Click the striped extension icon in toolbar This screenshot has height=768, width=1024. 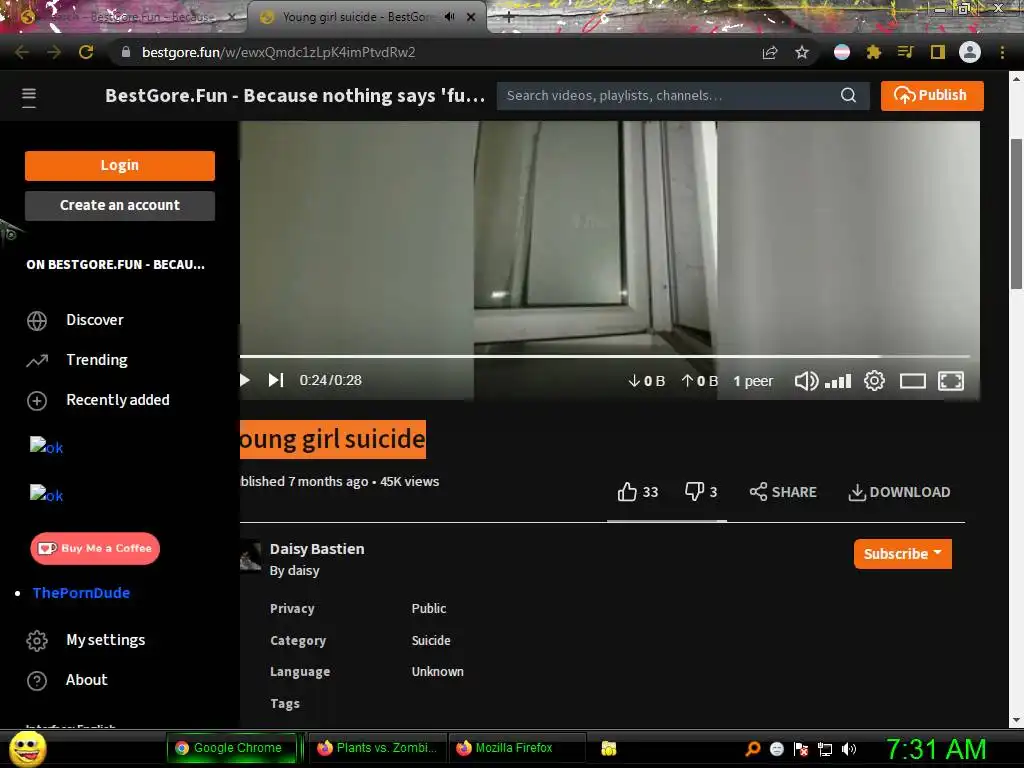(842, 52)
